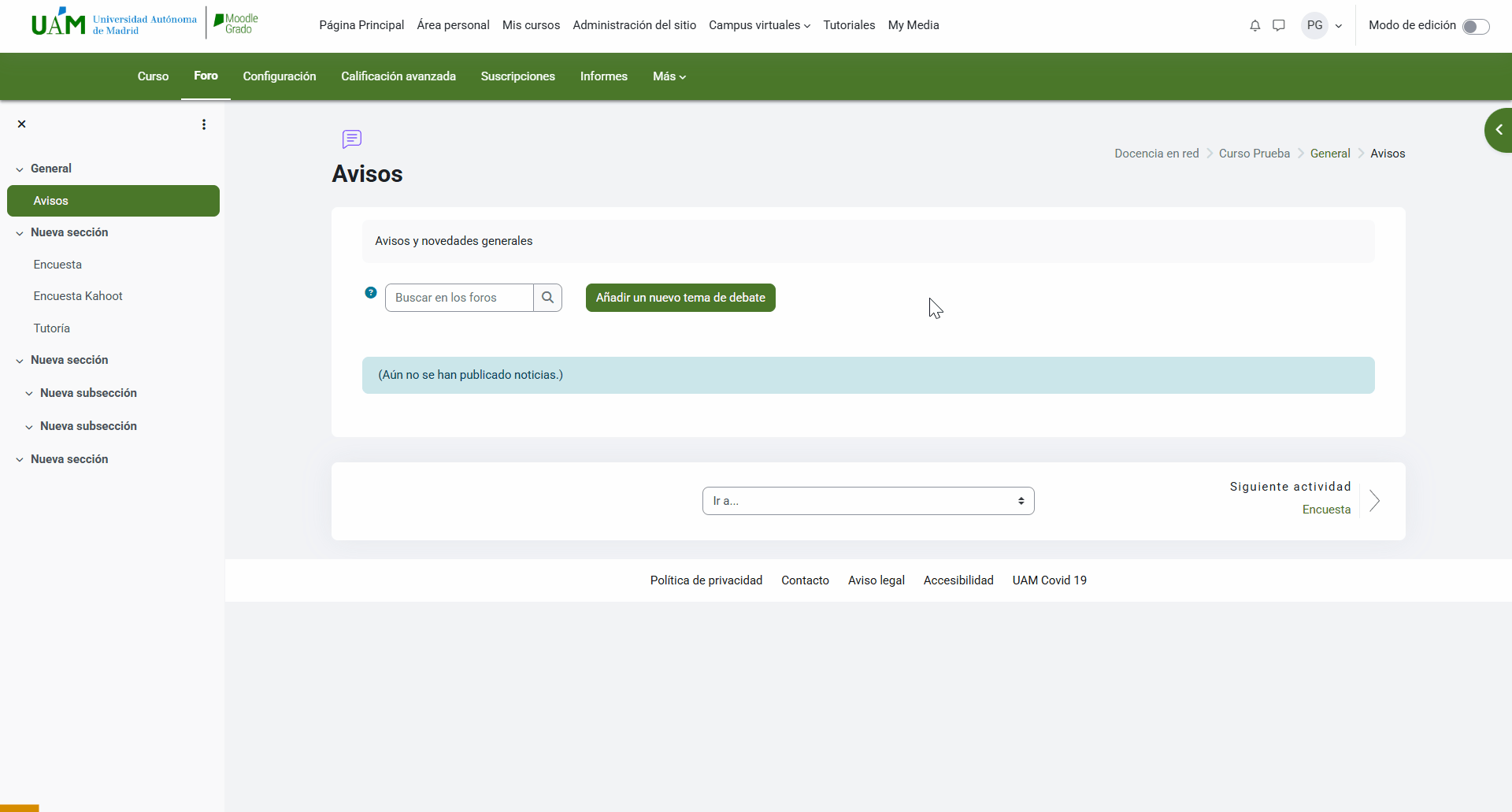
Task: Open Área personal
Action: [x=453, y=25]
